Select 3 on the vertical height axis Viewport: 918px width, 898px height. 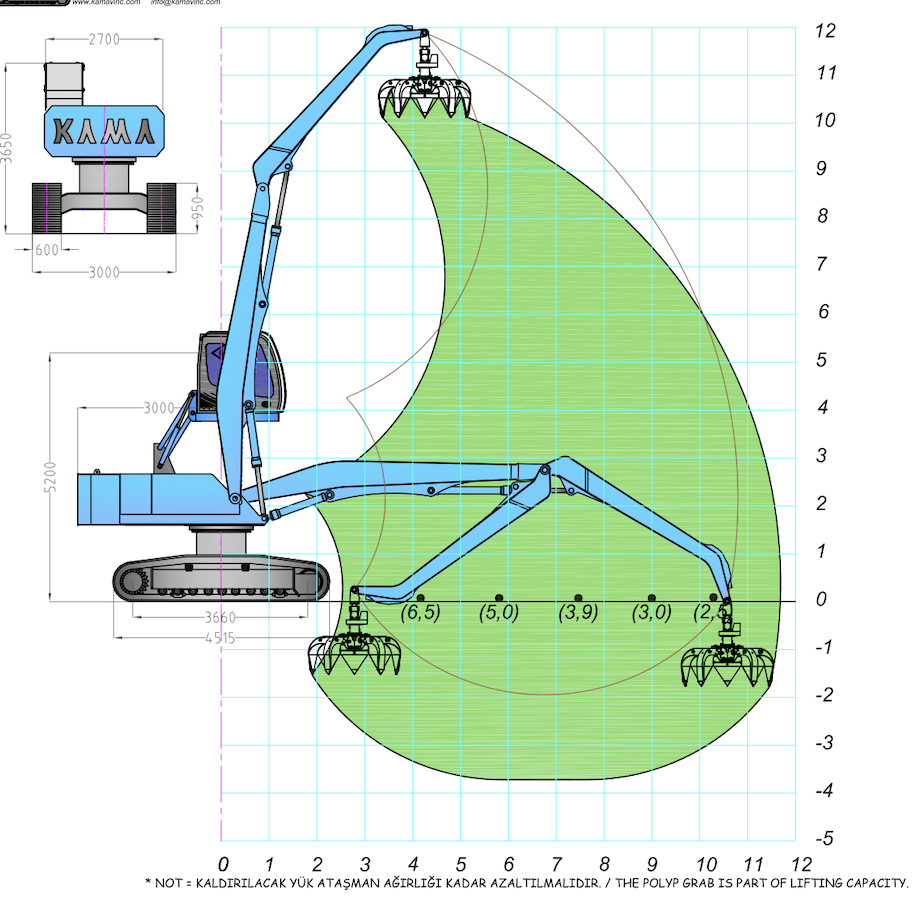coord(821,455)
